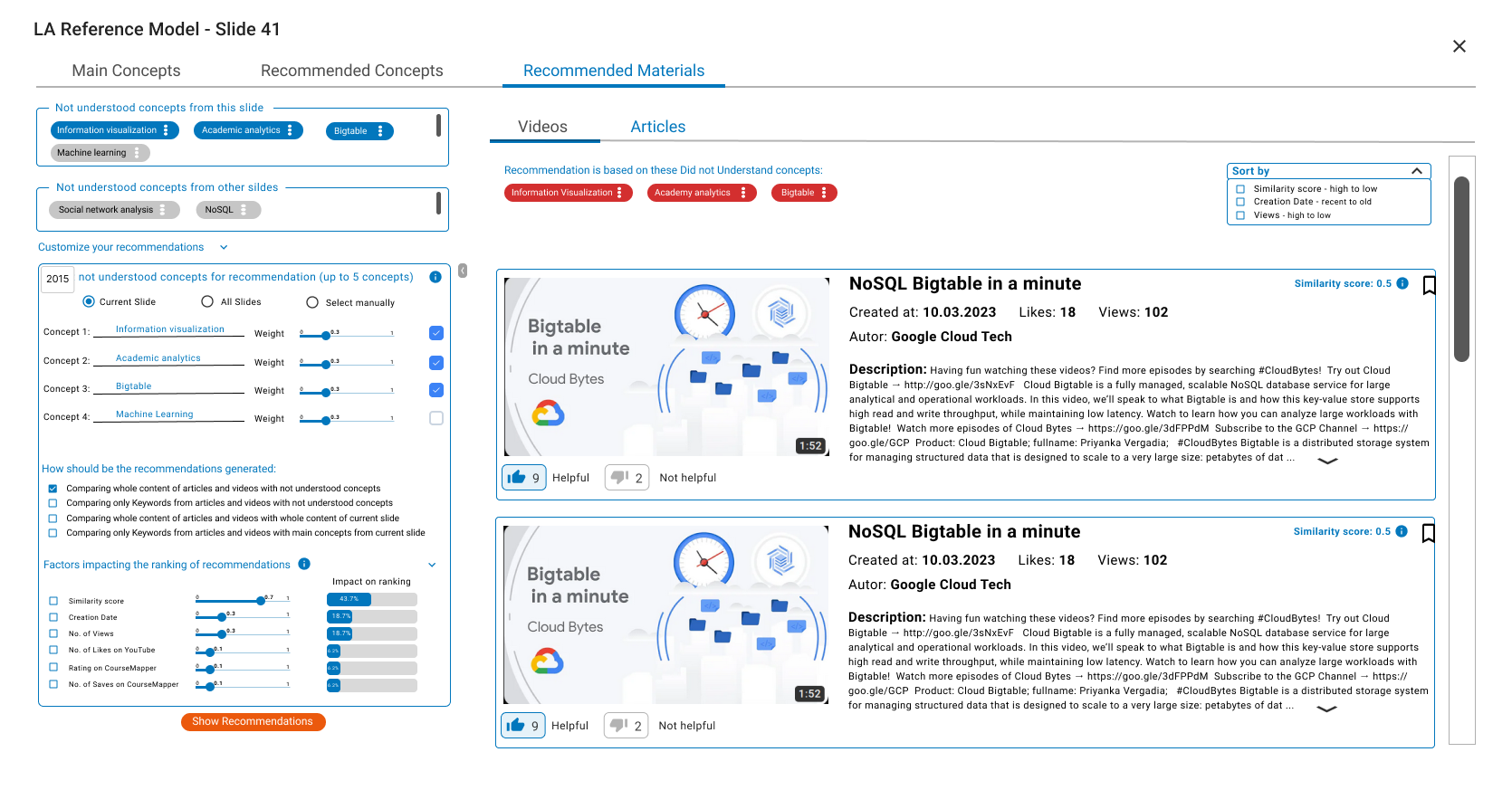The image size is (1512, 790).
Task: Enable the Similarity score ranking factor checkbox
Action: click(53, 601)
